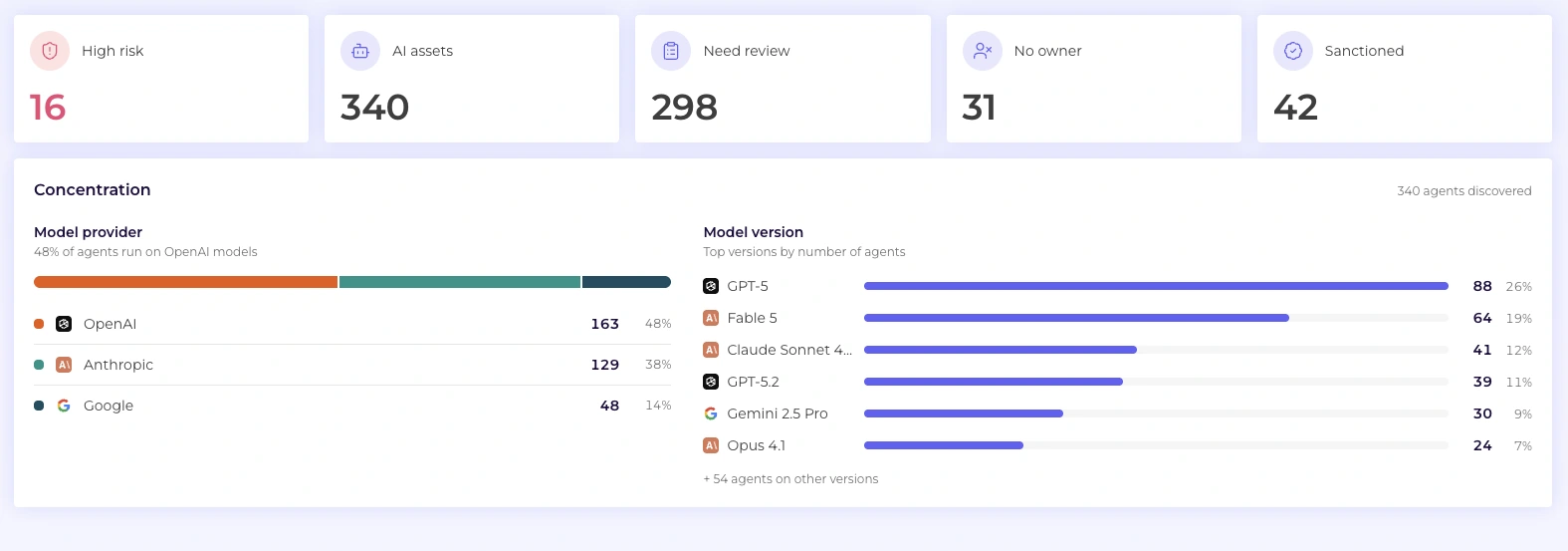Image resolution: width=1568 pixels, height=551 pixels.
Task: Click the Gemini 2.5 Pro Google icon
Action: tap(711, 413)
